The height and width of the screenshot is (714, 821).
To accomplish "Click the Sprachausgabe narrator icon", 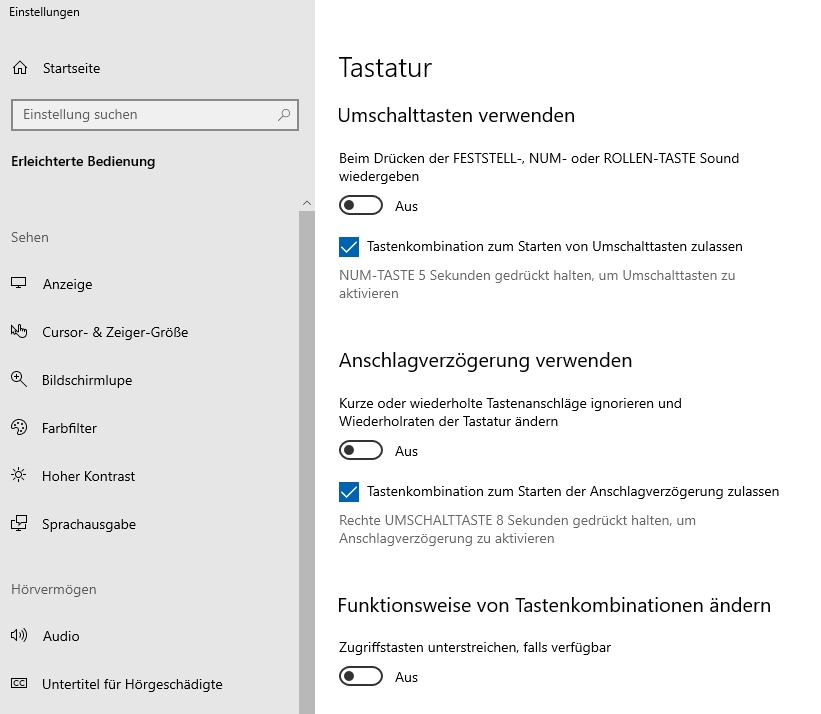I will click(19, 523).
